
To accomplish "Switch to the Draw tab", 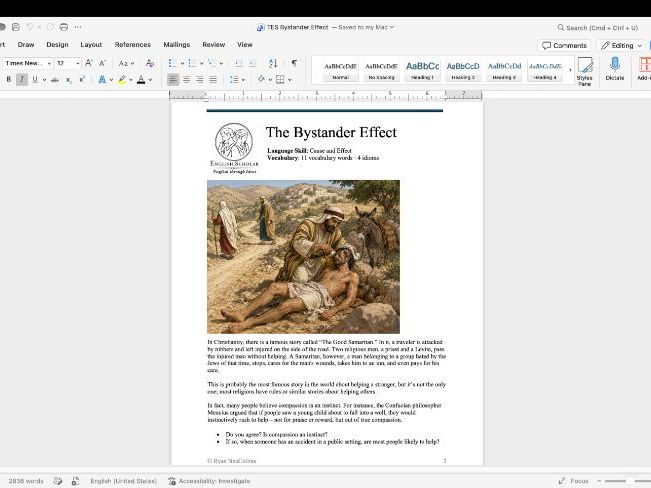I will (26, 44).
